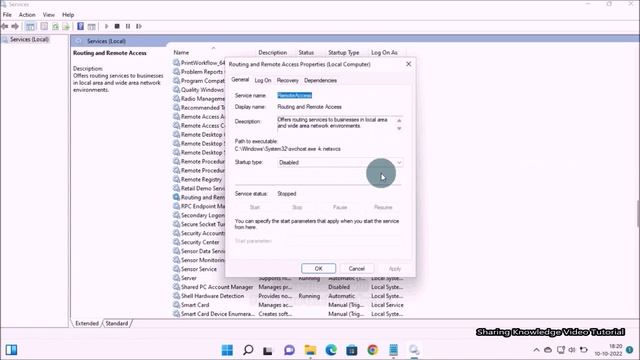Open Windows Start button on taskbar
Viewport: 640px width, 360px height.
227,350
